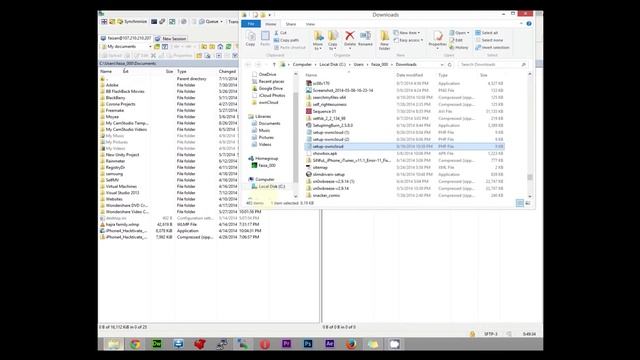
Task: Click the home directory icon in WinSCP
Action: pos(220,47)
